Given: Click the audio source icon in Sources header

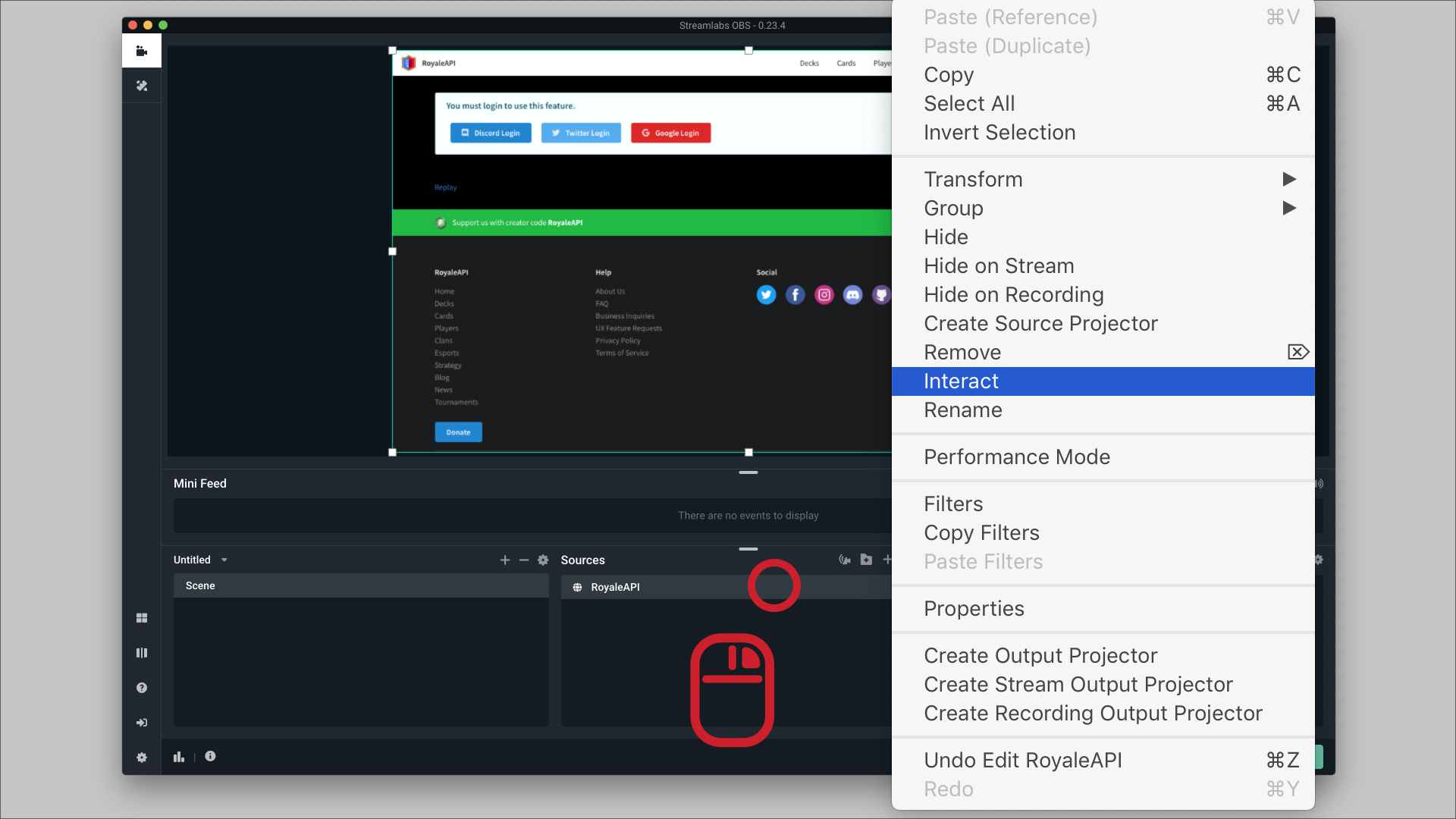Looking at the screenshot, I should (845, 560).
